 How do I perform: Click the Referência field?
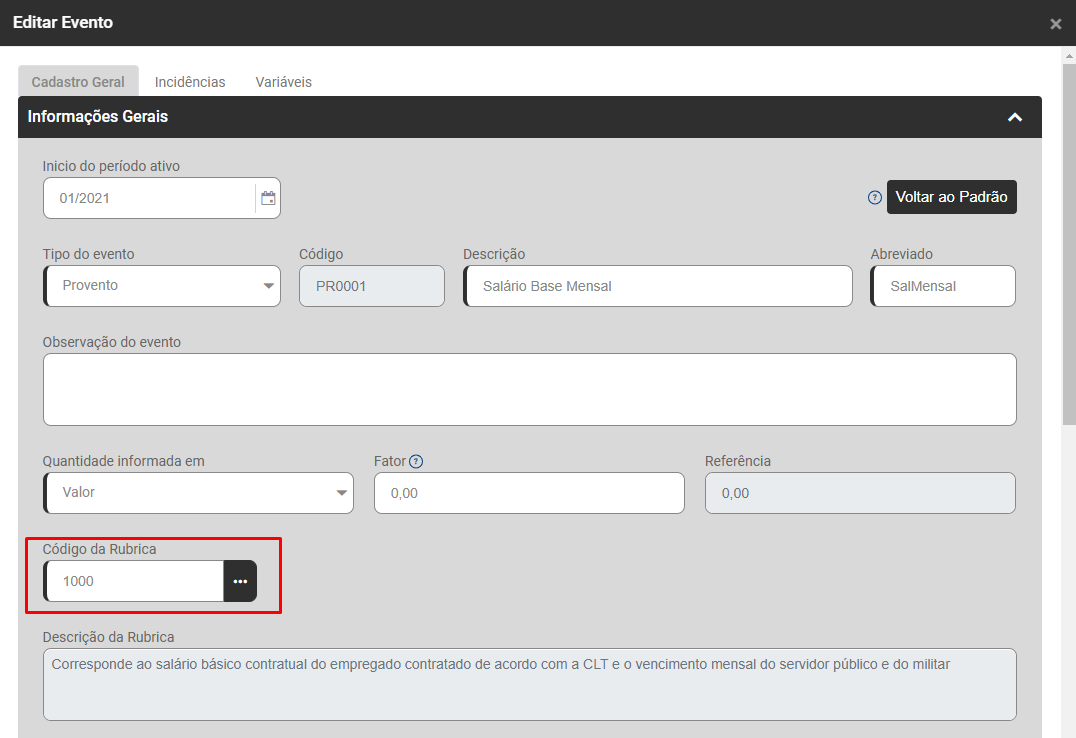point(860,493)
